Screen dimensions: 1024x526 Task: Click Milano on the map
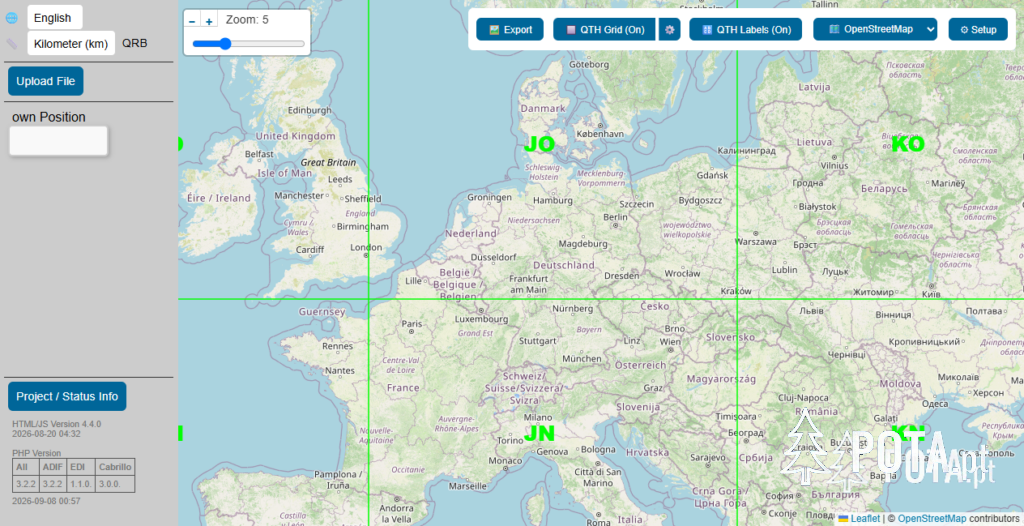point(537,417)
